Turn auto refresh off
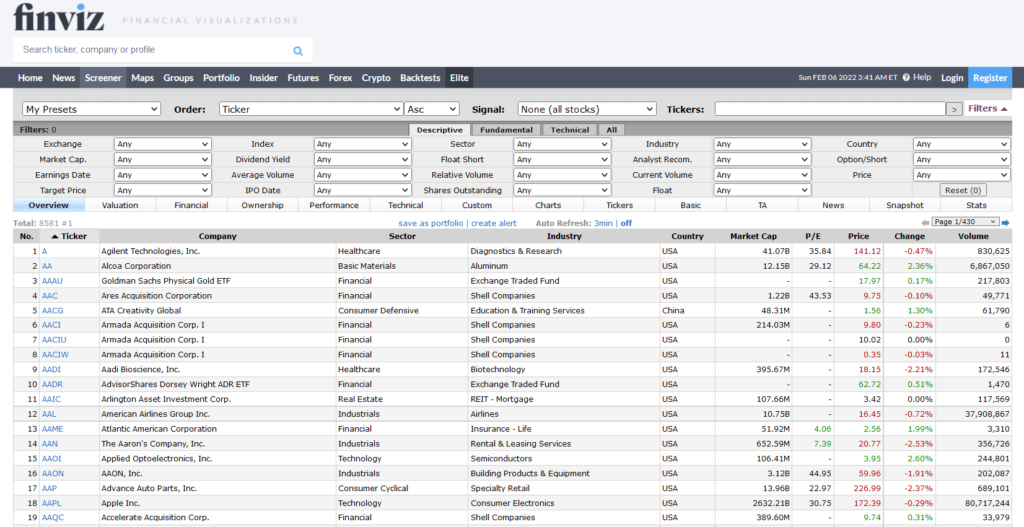This screenshot has height=527, width=1024. pyautogui.click(x=626, y=223)
